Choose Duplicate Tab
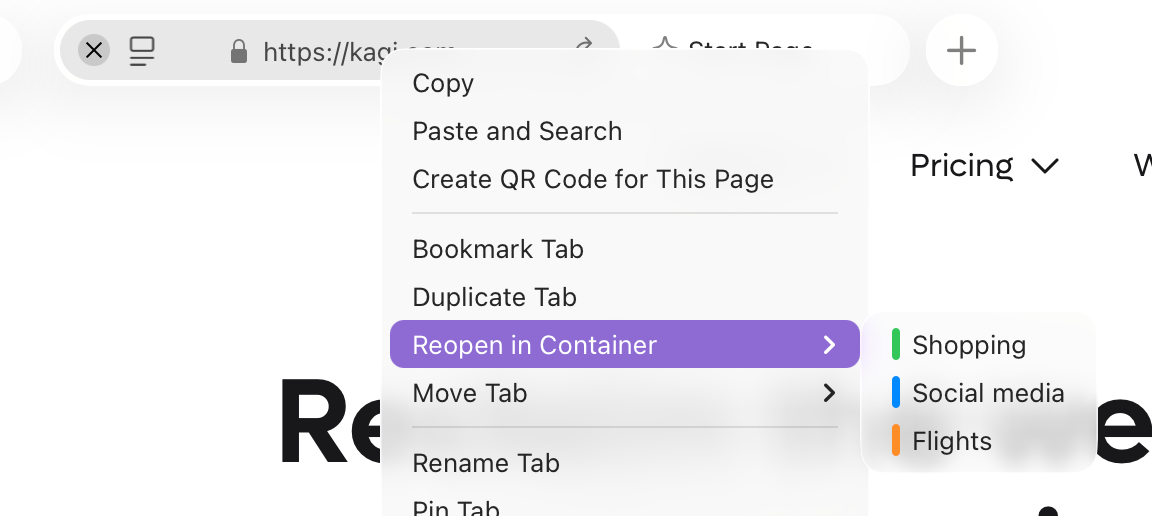1152x516 pixels. click(x=624, y=297)
